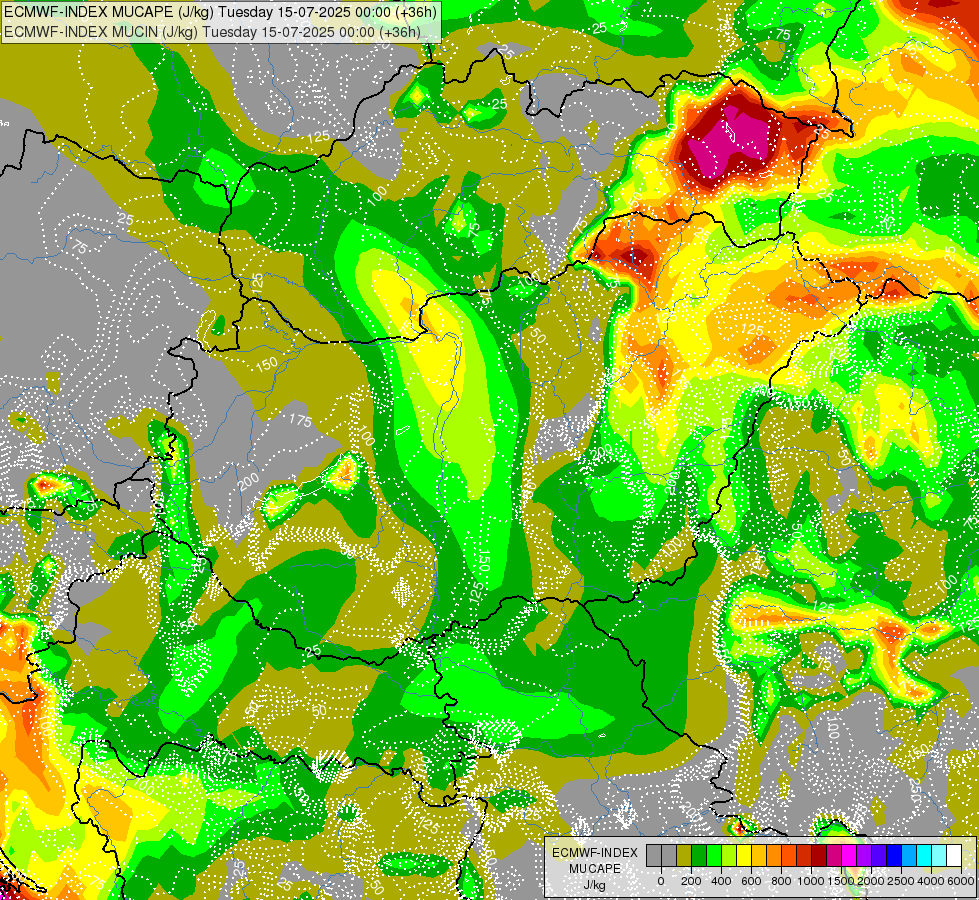The height and width of the screenshot is (900, 979).
Task: Pick the bright green legend swatch
Action: click(714, 855)
